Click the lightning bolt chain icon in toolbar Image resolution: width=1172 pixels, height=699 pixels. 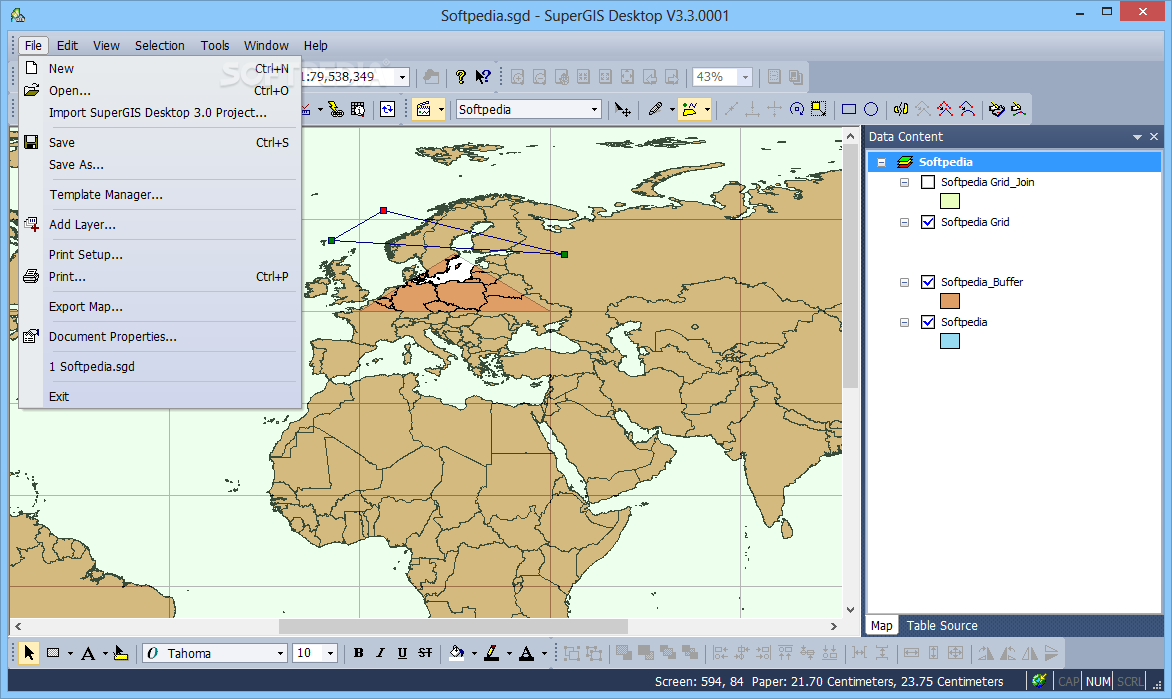336,110
